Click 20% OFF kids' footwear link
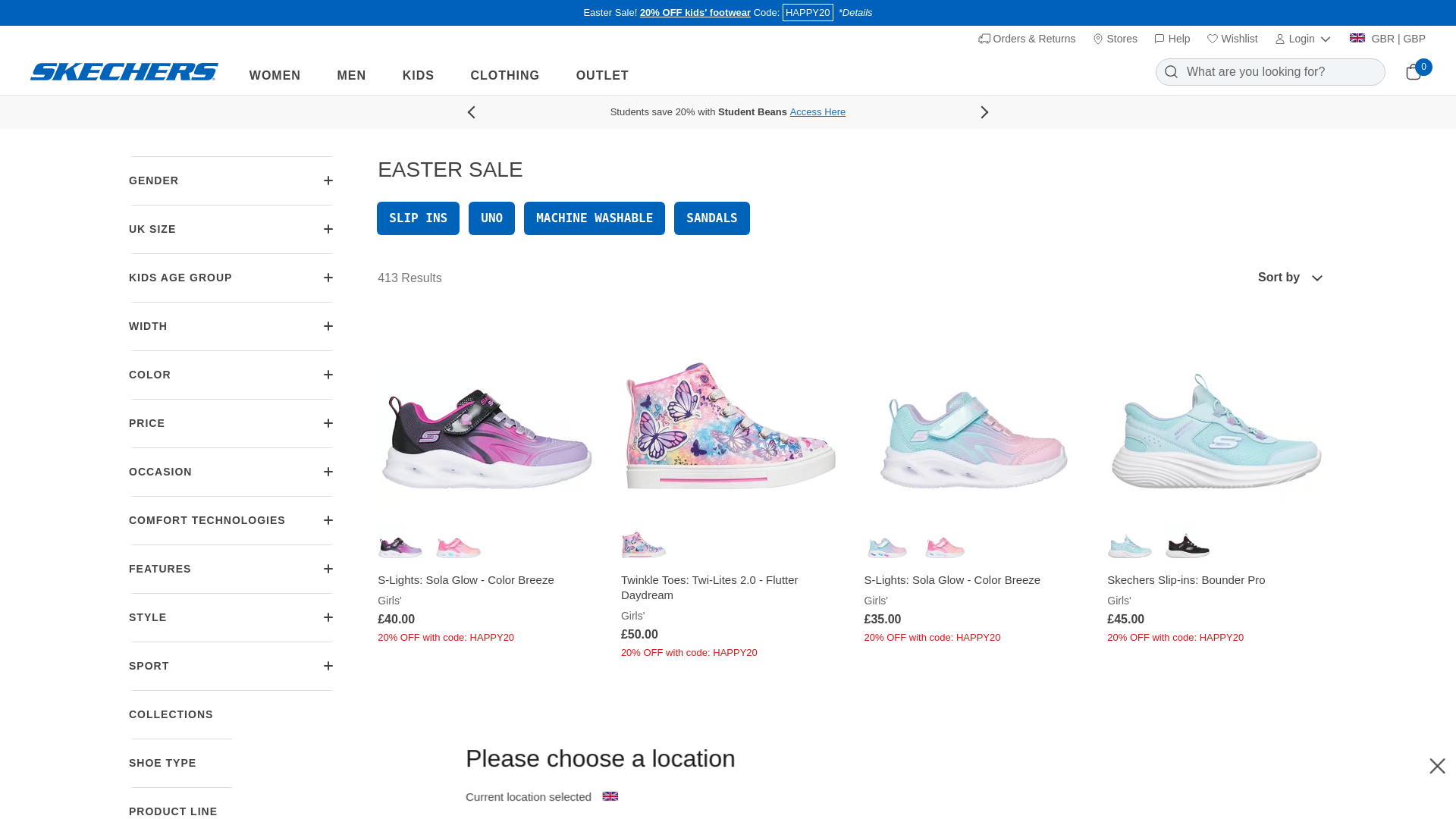This screenshot has height=819, width=1456. coord(695,13)
